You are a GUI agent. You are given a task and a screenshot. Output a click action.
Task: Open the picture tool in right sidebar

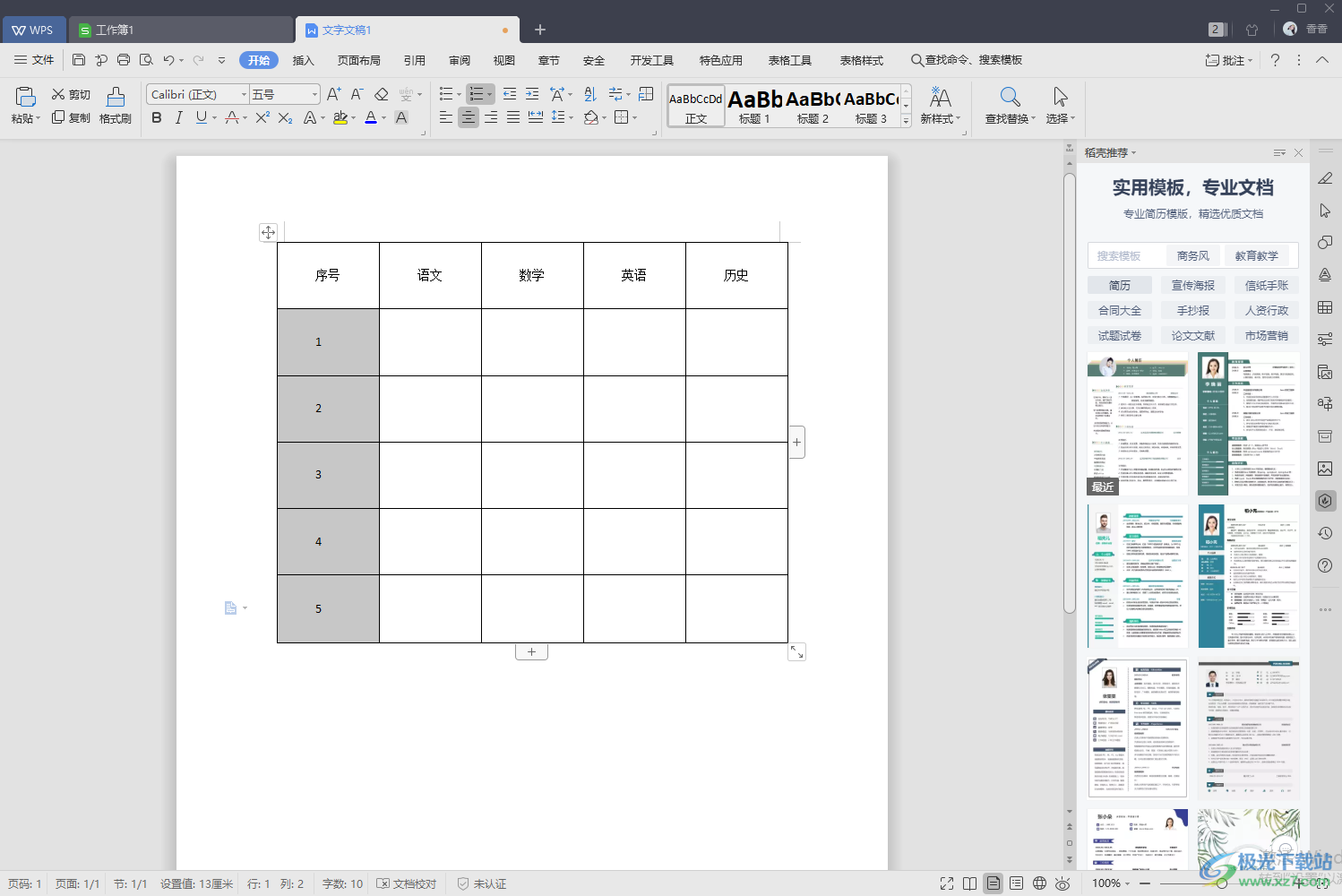click(1325, 469)
